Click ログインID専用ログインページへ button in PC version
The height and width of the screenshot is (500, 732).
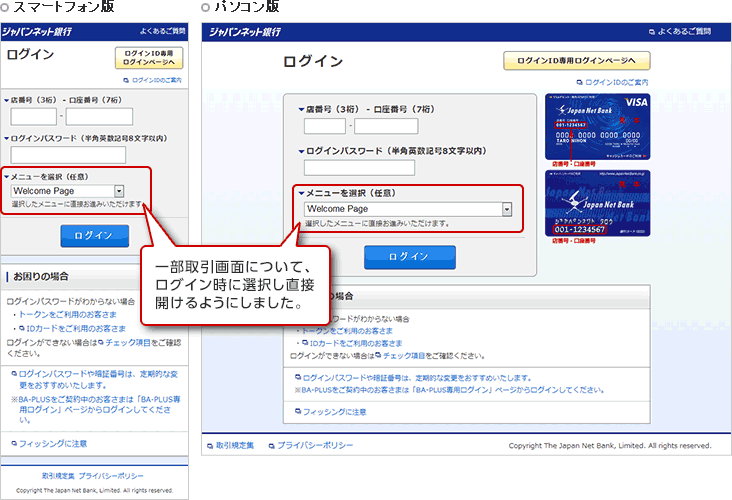[x=577, y=60]
